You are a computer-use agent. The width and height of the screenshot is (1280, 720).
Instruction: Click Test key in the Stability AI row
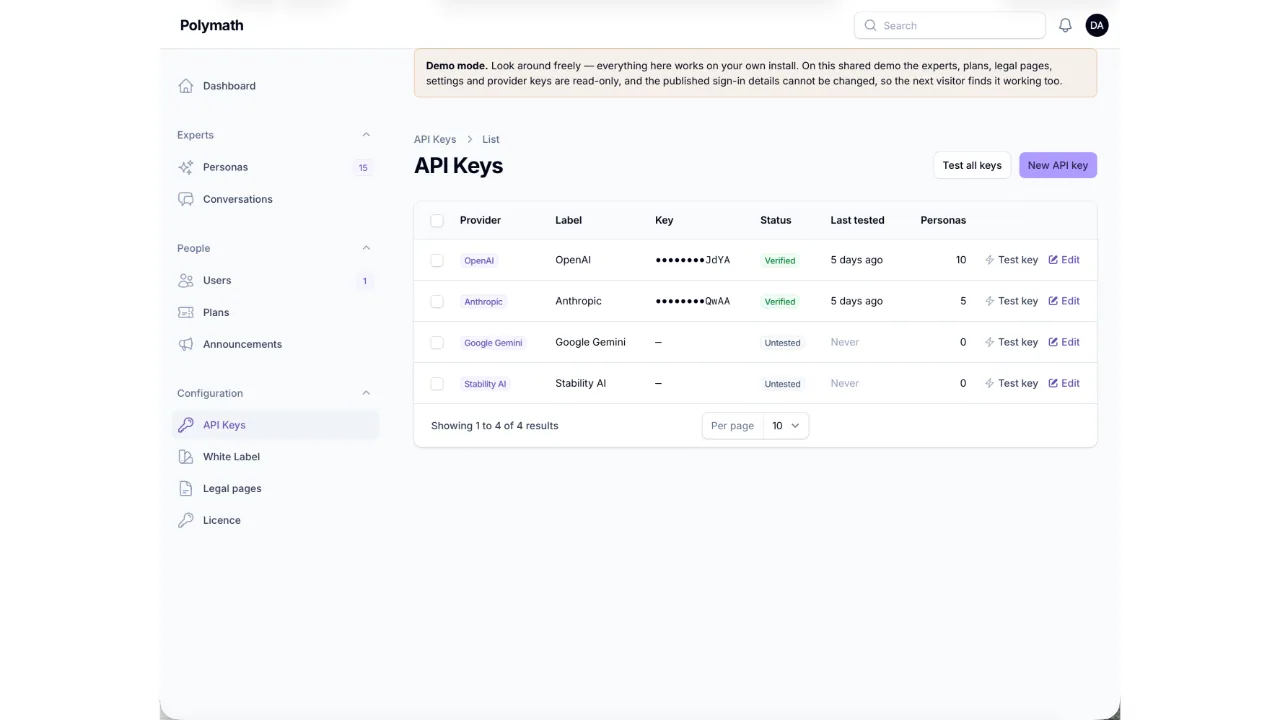[x=1012, y=383]
